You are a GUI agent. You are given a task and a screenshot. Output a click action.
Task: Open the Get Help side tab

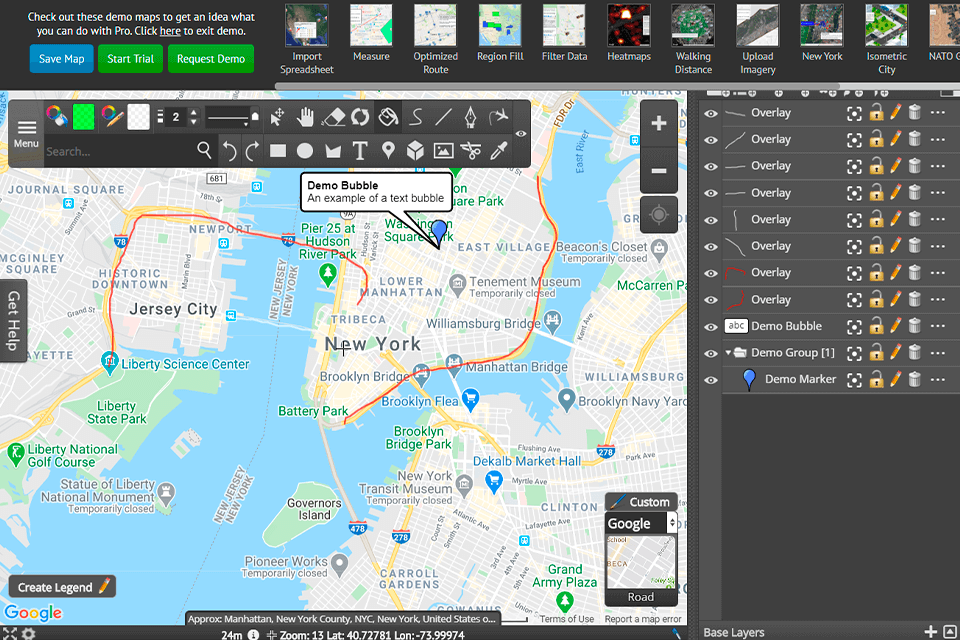13,320
